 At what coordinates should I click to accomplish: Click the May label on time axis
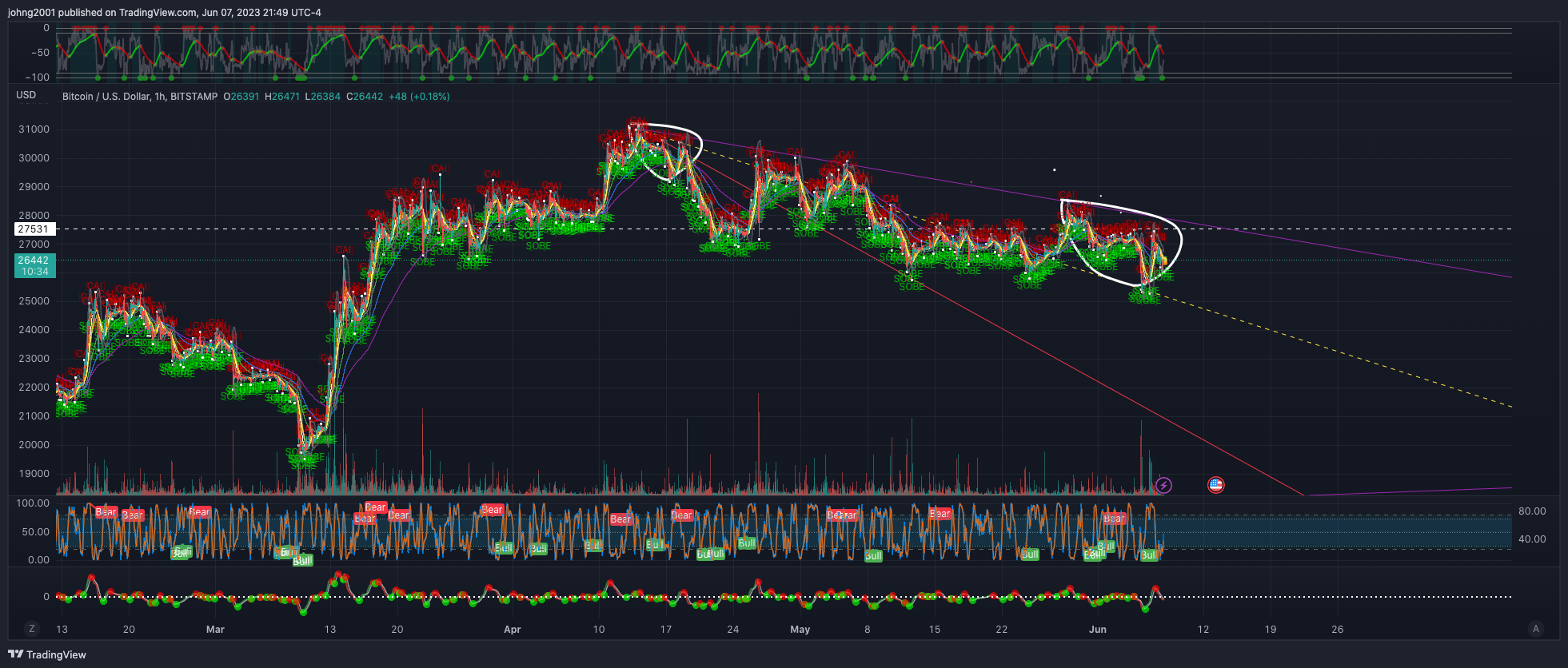800,630
